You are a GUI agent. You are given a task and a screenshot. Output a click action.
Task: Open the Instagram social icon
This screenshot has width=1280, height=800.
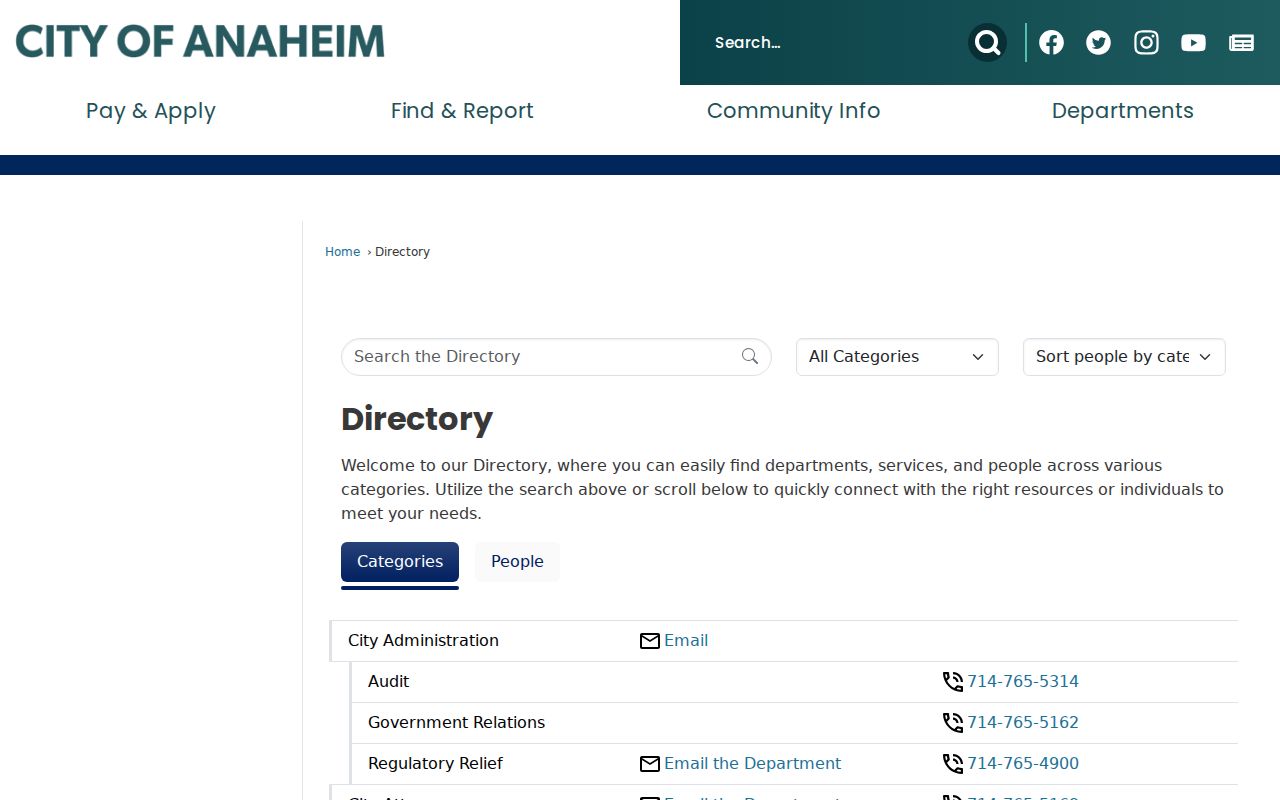click(x=1146, y=42)
